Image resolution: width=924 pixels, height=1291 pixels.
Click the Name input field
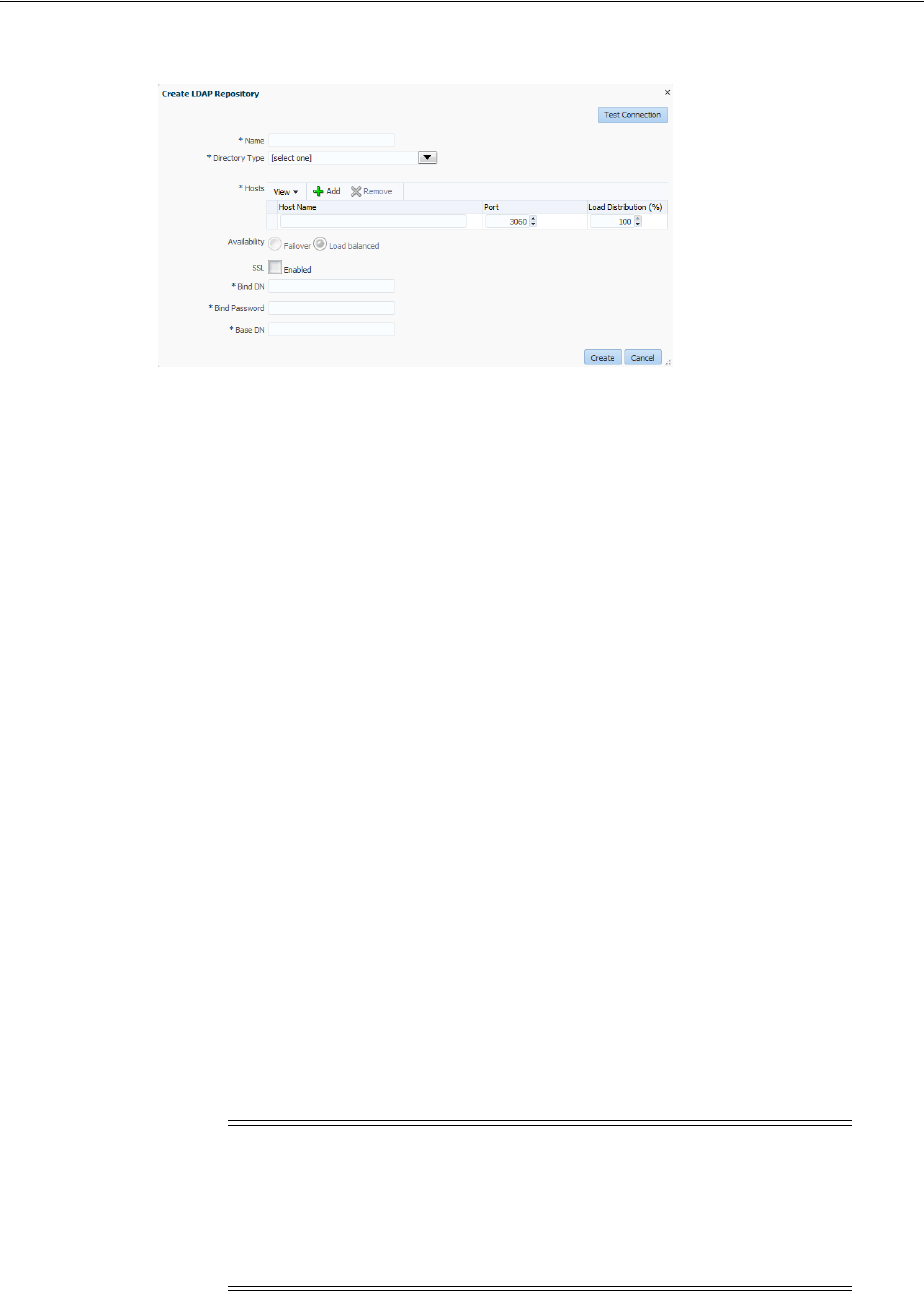tap(331, 140)
